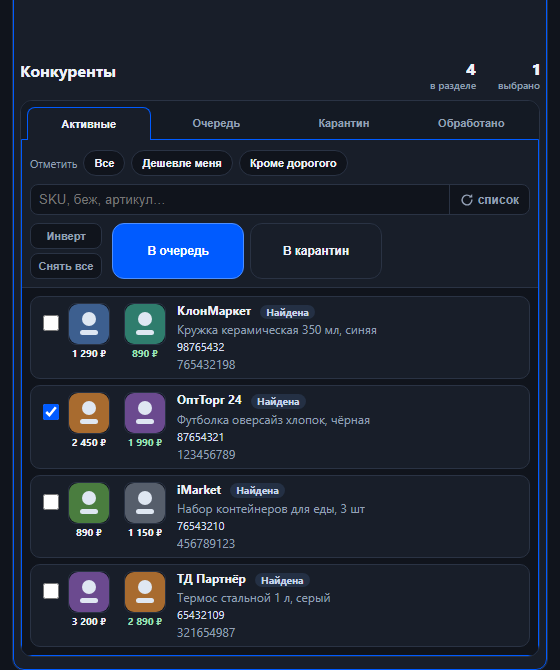560x670 pixels.
Task: Click Найдена badge next to КлонМаркет
Action: 287,312
